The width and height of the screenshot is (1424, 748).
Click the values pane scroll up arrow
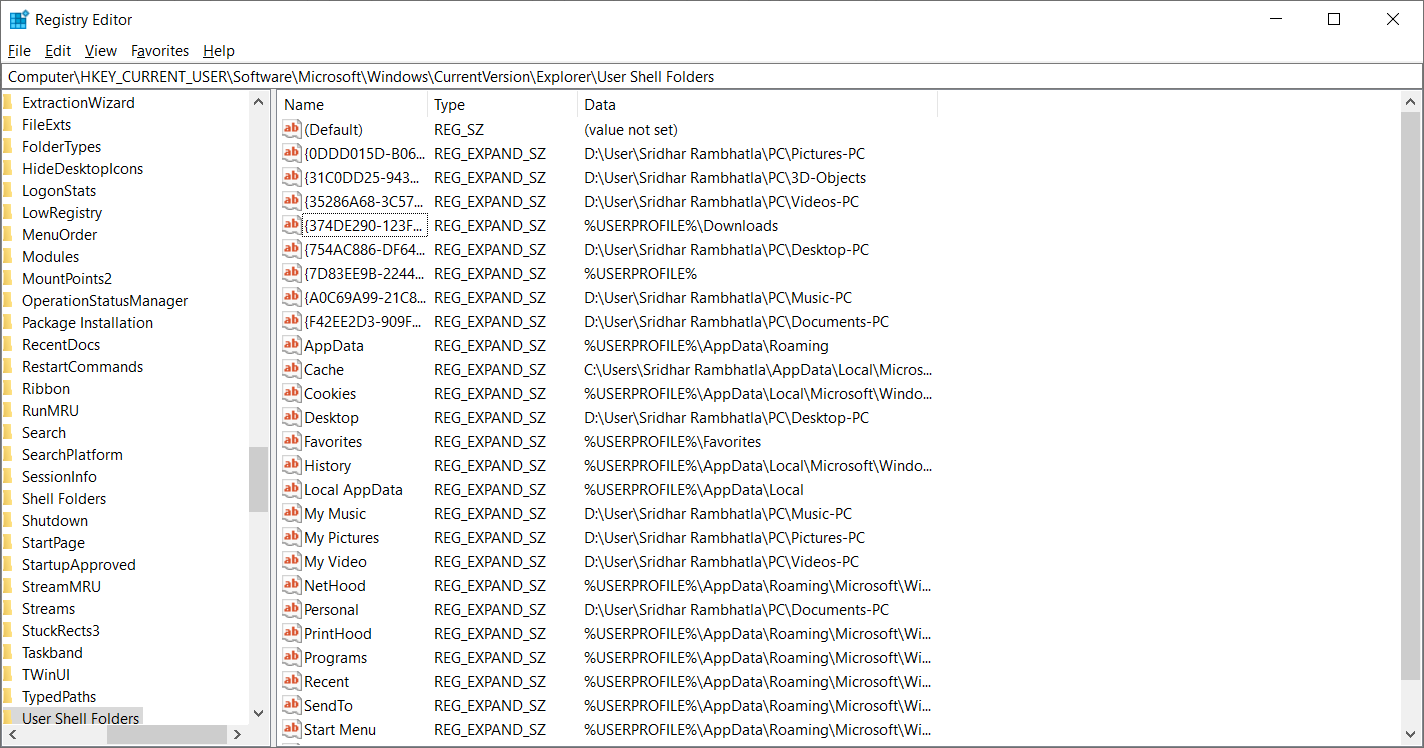coord(1411,102)
